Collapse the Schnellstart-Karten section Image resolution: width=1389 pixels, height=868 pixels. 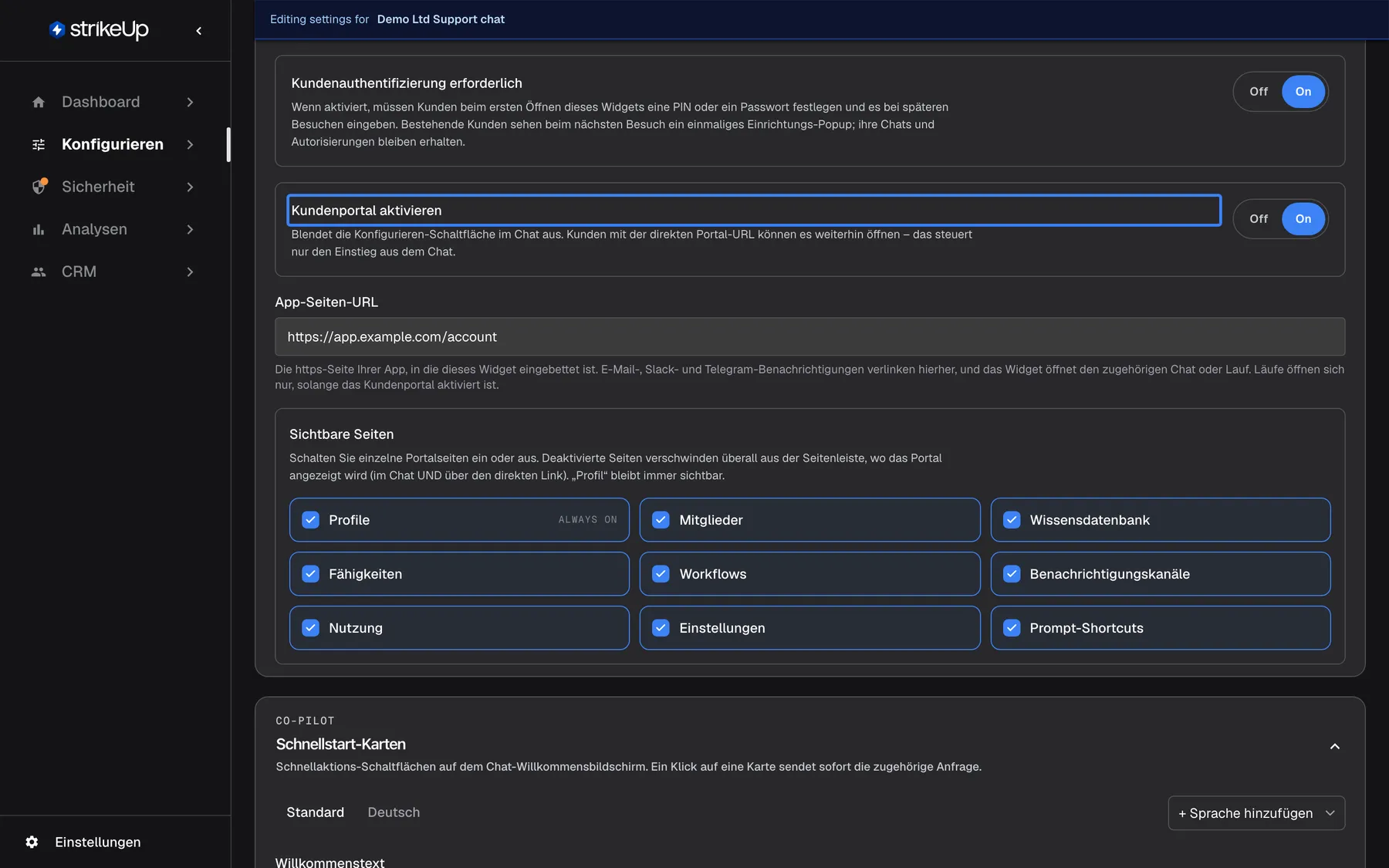click(x=1334, y=746)
